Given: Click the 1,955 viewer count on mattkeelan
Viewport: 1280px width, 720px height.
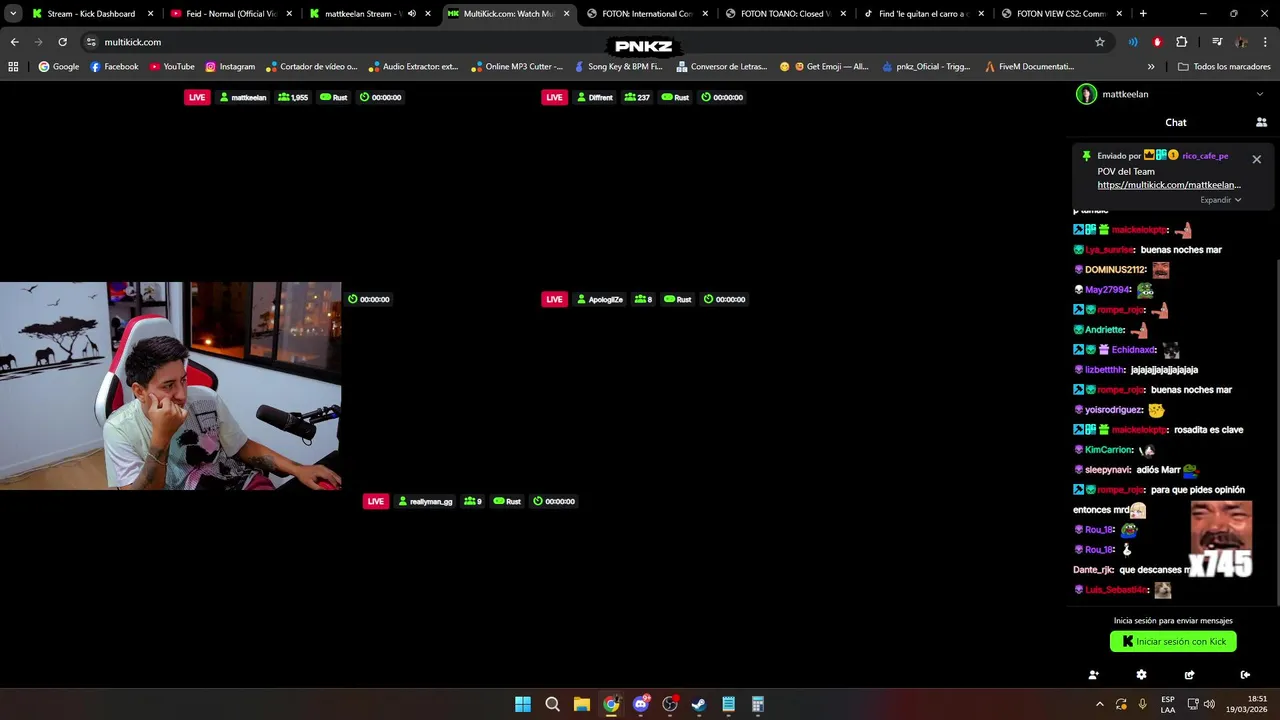Looking at the screenshot, I should coord(293,97).
